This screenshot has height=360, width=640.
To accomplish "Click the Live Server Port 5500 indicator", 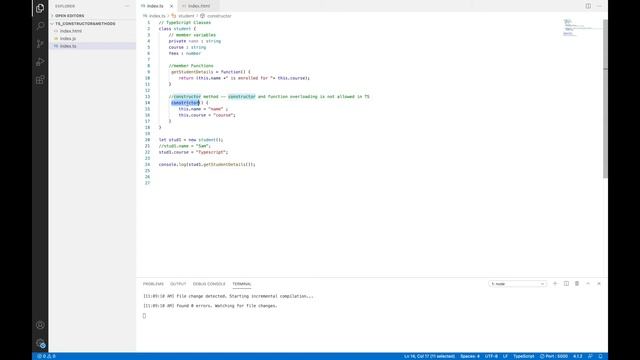I will [553, 356].
